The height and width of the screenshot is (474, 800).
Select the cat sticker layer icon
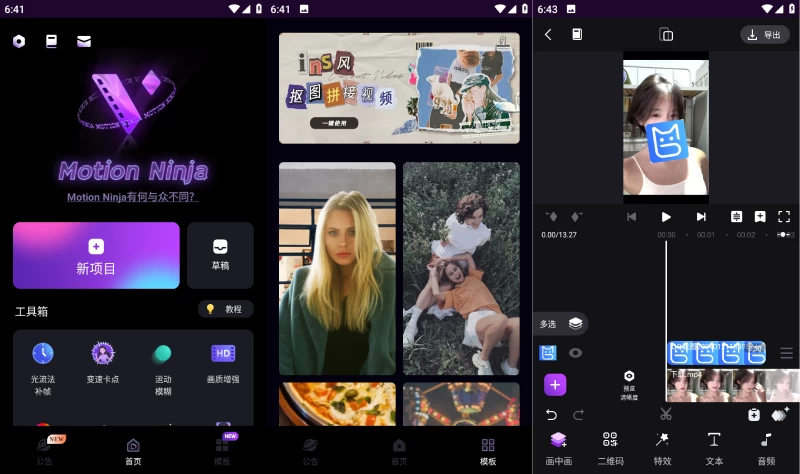coord(548,353)
